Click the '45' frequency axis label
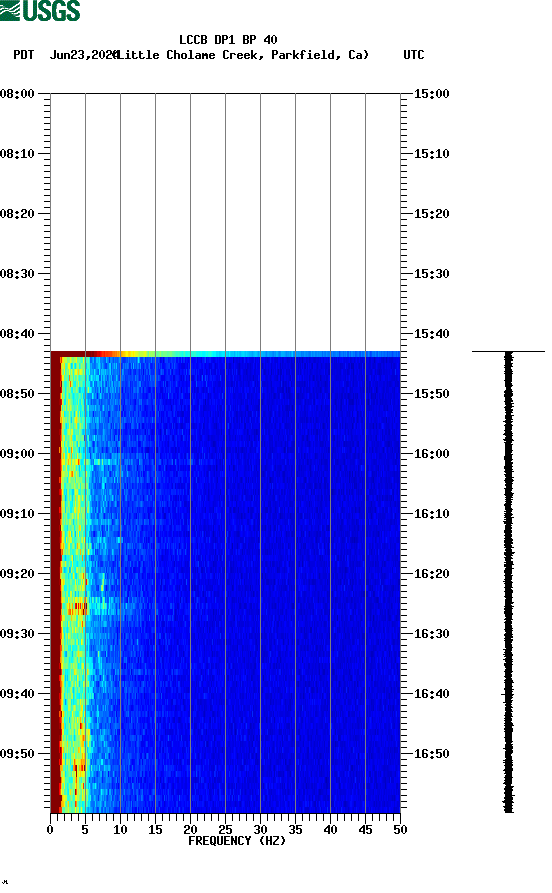 tap(365, 830)
